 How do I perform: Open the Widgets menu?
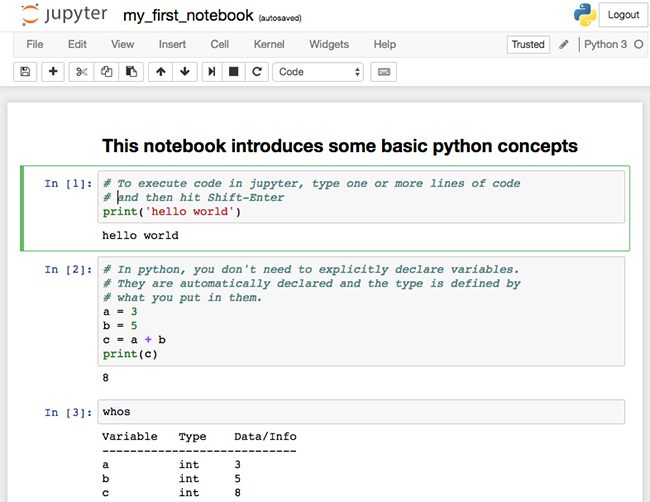[329, 44]
